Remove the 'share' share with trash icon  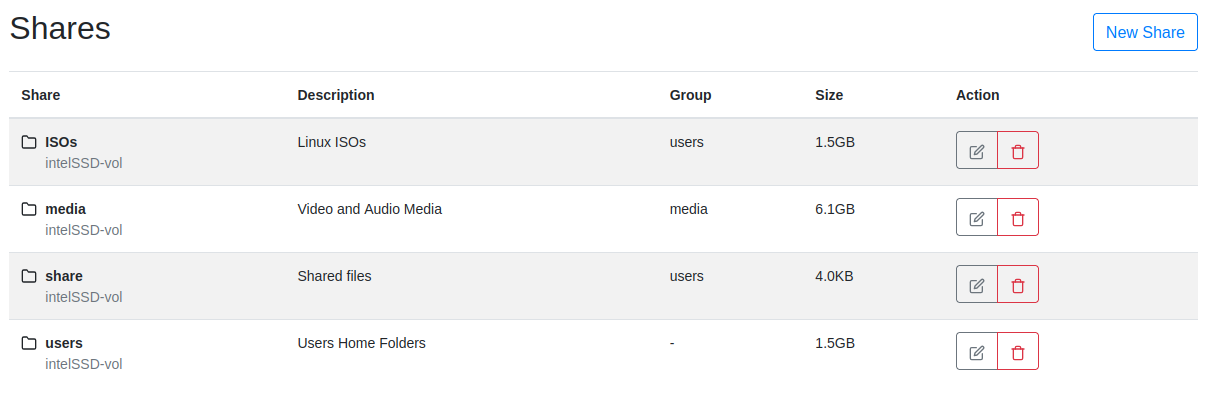(x=1018, y=285)
